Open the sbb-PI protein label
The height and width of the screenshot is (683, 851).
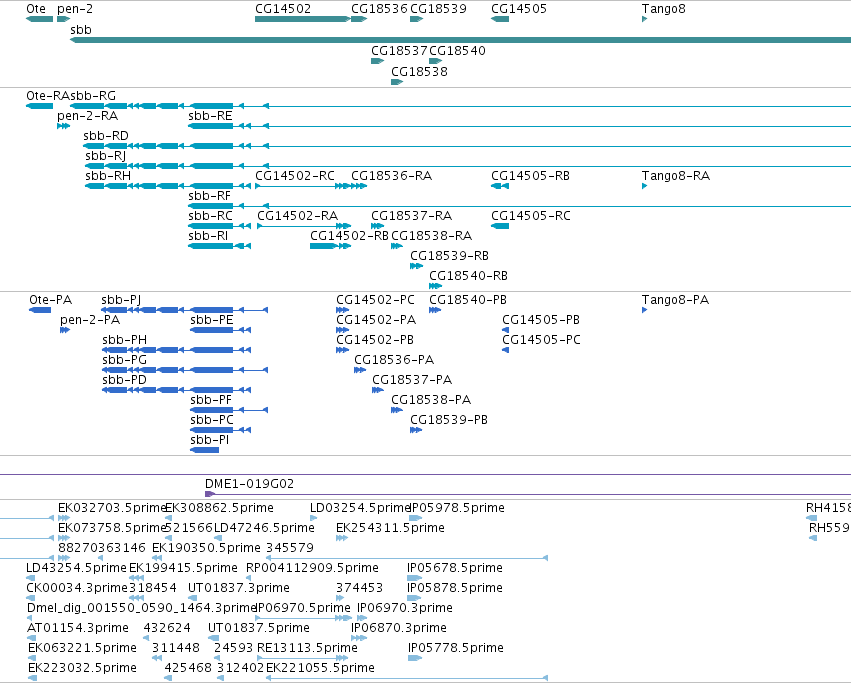(x=209, y=440)
